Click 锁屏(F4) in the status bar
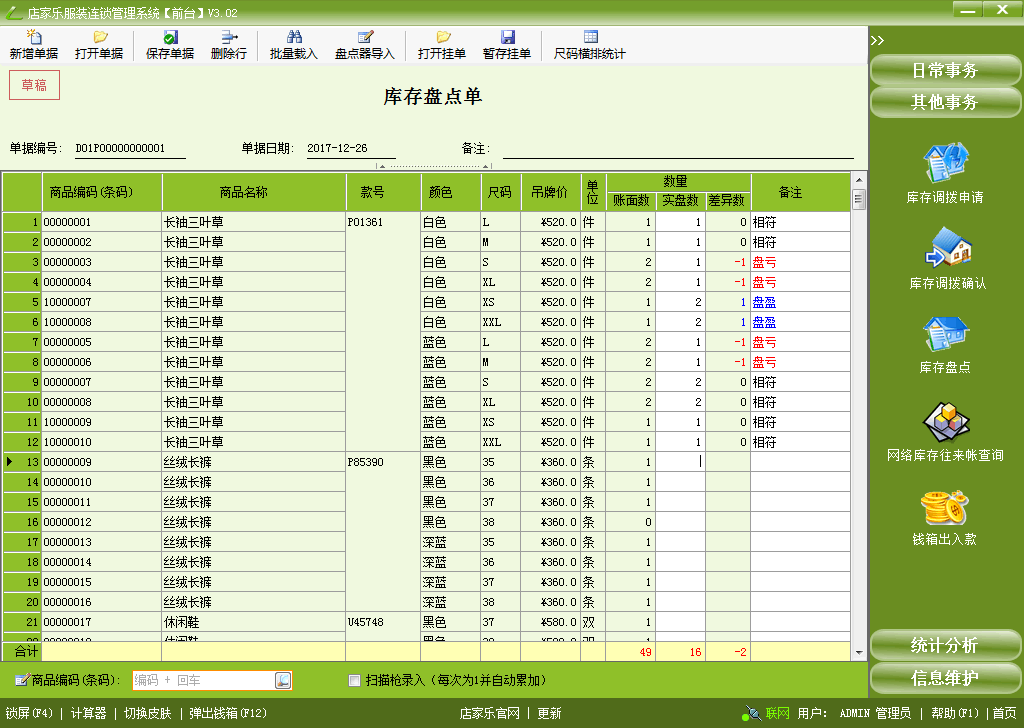The height and width of the screenshot is (728, 1024). coord(29,713)
